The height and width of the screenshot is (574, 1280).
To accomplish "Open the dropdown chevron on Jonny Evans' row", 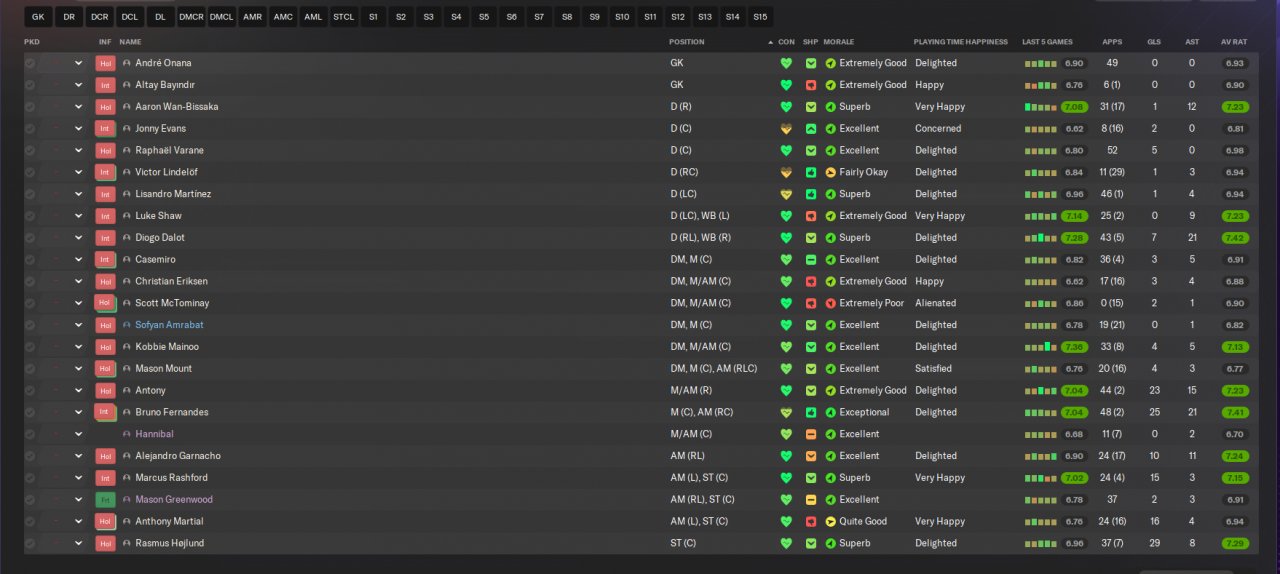I will point(78,129).
